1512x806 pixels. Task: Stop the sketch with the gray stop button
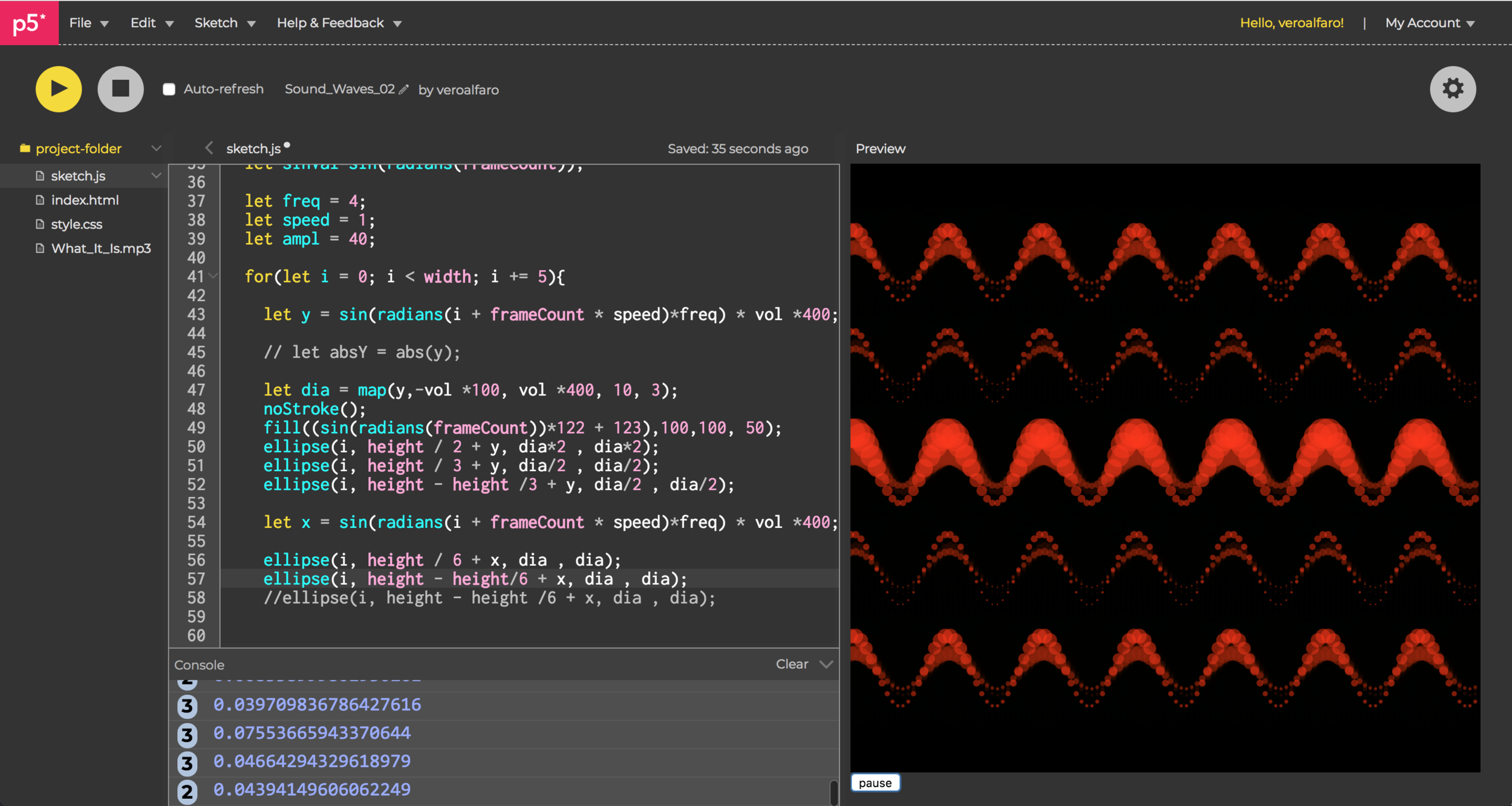coord(121,89)
